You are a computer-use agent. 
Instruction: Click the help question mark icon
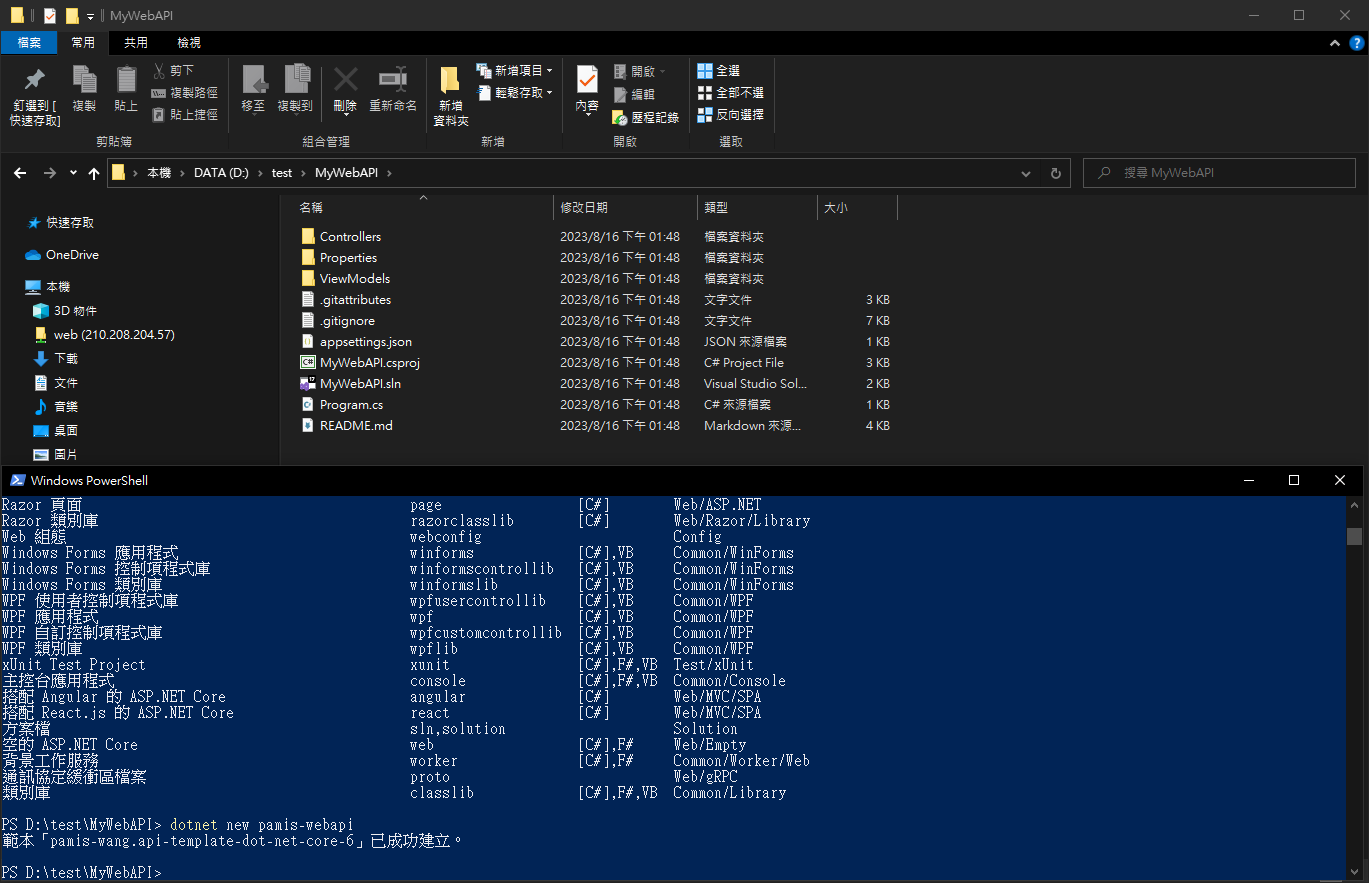1357,43
